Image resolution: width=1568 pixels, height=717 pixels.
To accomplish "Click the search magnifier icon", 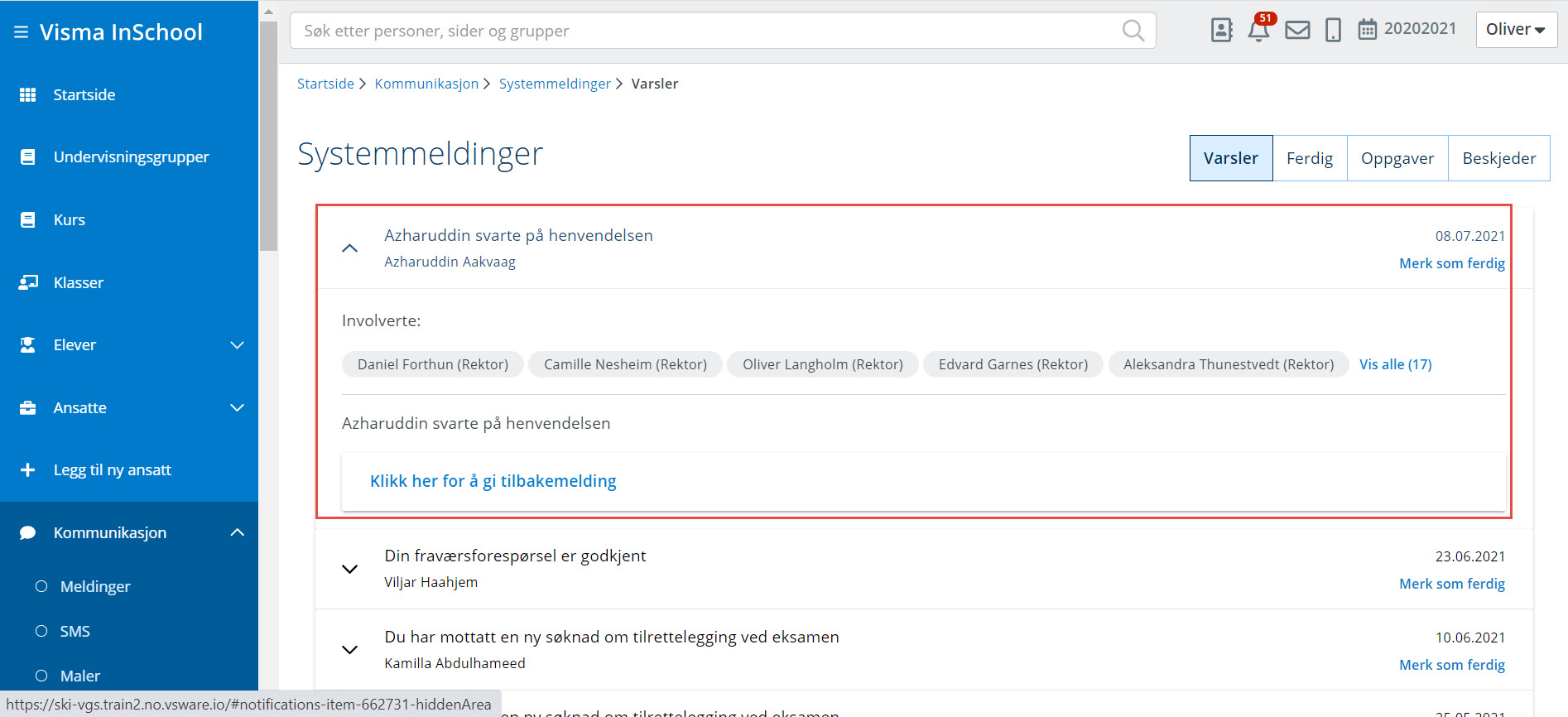I will point(1133,31).
